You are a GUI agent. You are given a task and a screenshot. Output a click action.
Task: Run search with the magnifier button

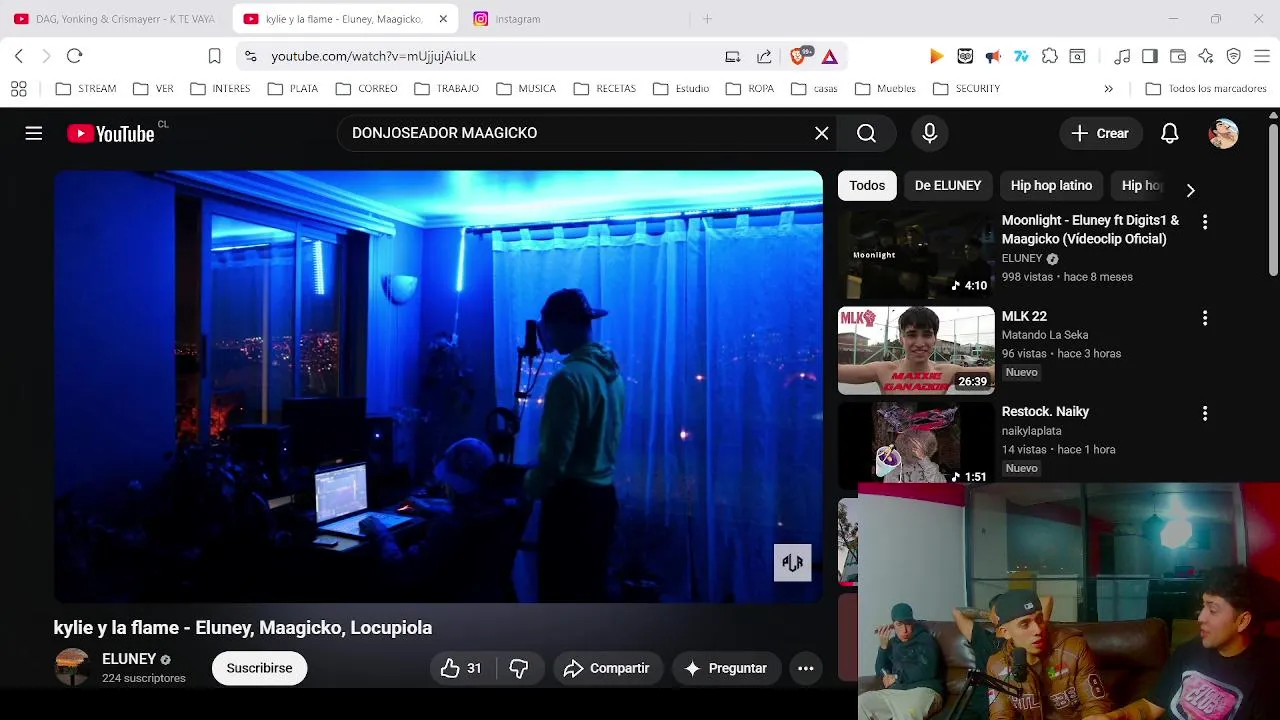click(867, 133)
